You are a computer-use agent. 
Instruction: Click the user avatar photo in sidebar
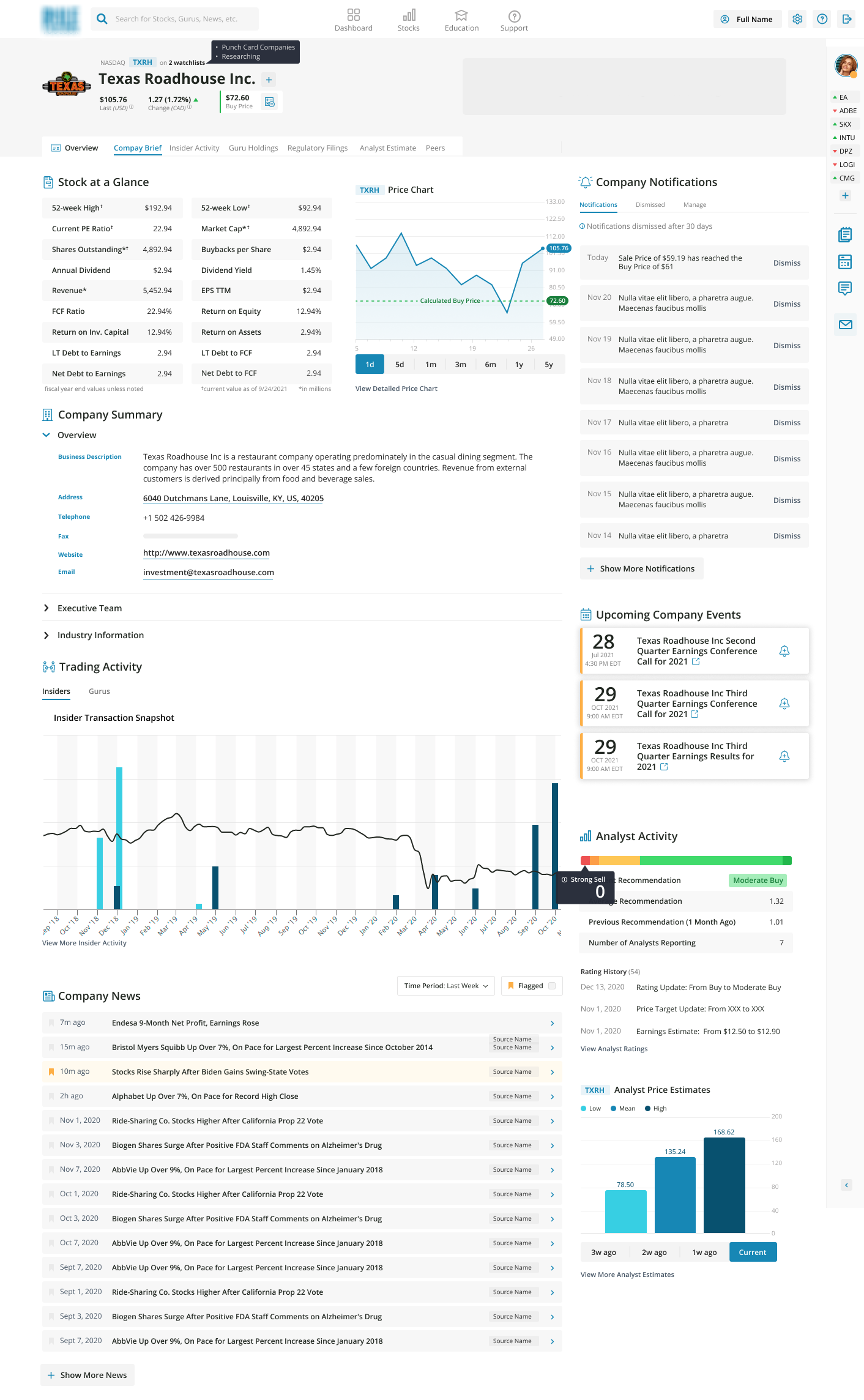[x=846, y=65]
